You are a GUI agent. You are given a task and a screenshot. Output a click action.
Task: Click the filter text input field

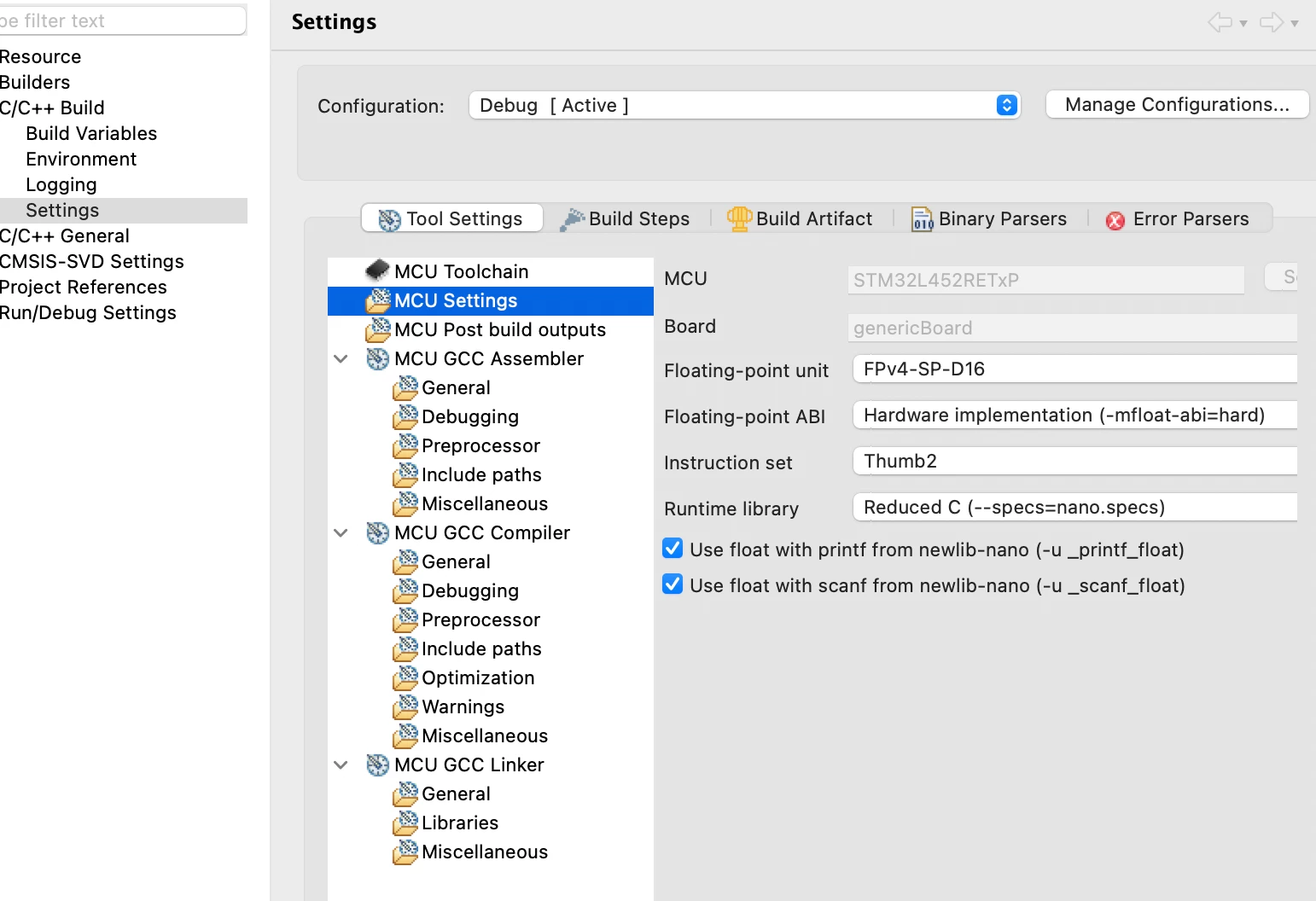[122, 20]
